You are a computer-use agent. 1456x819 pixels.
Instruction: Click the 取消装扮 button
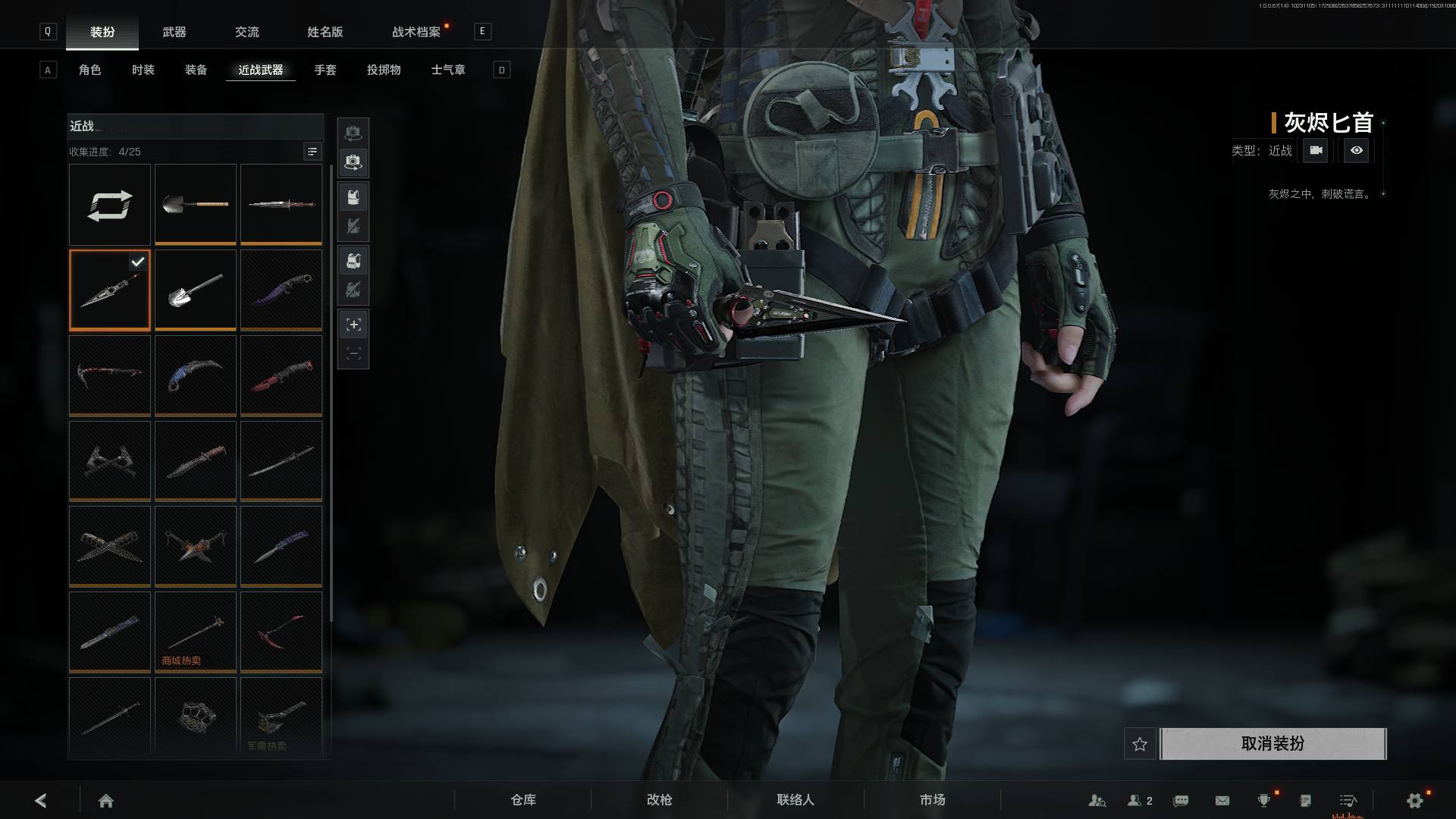pyautogui.click(x=1273, y=744)
